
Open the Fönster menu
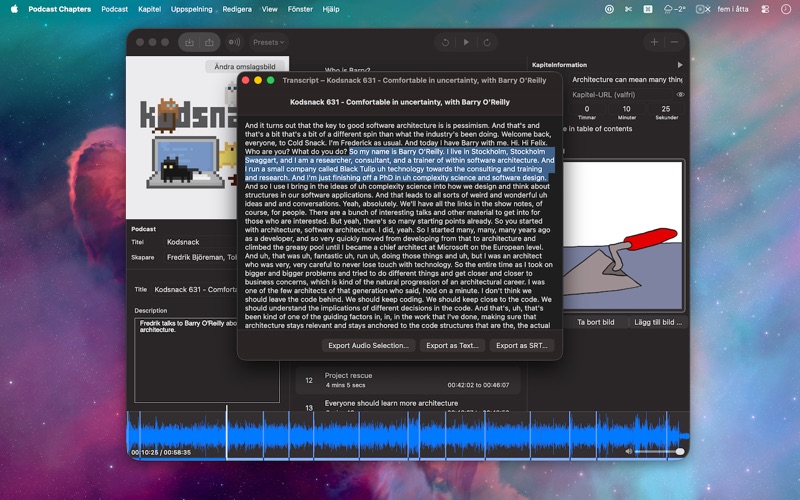click(x=300, y=9)
